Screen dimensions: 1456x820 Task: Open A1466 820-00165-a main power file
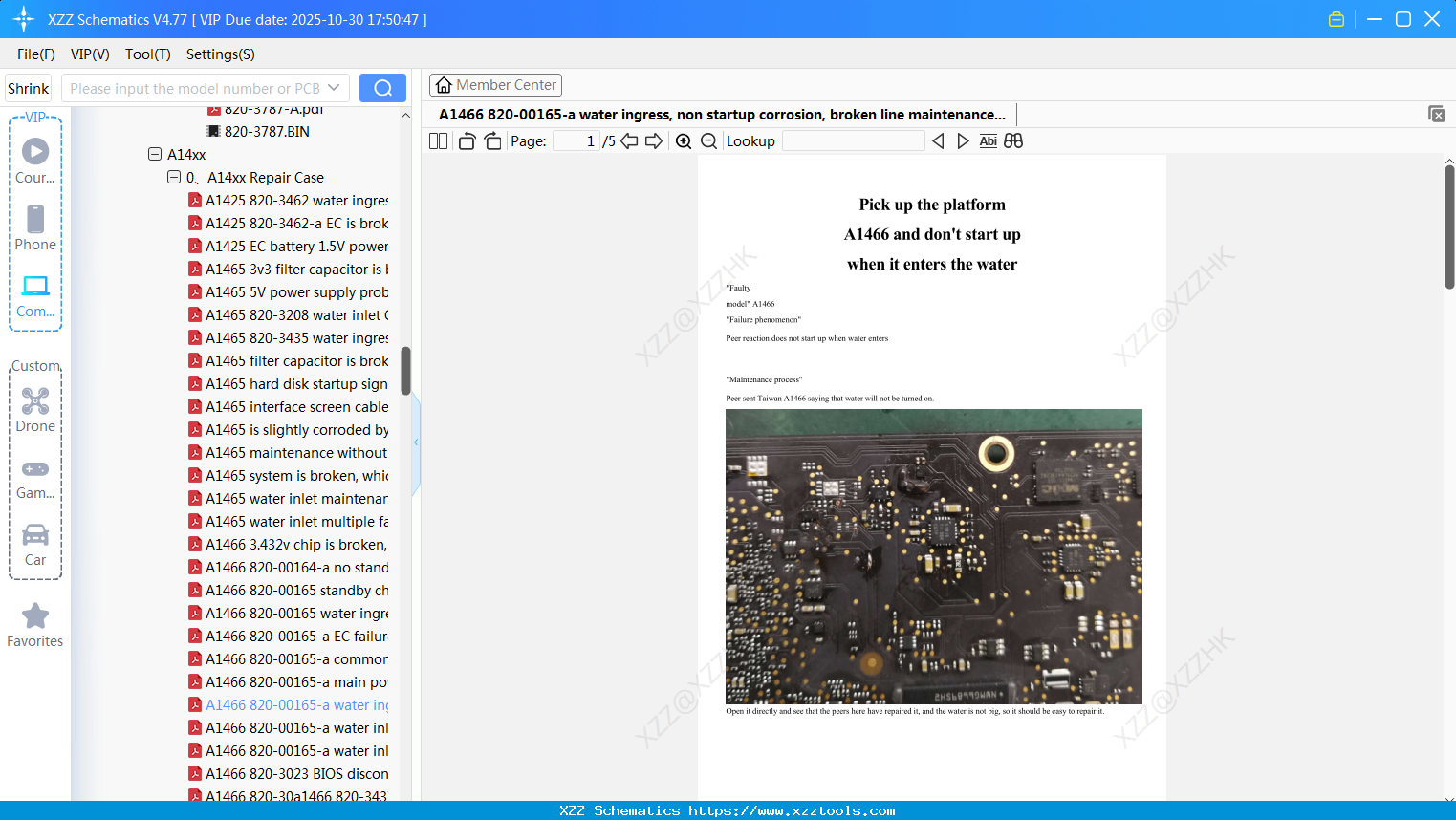(296, 682)
